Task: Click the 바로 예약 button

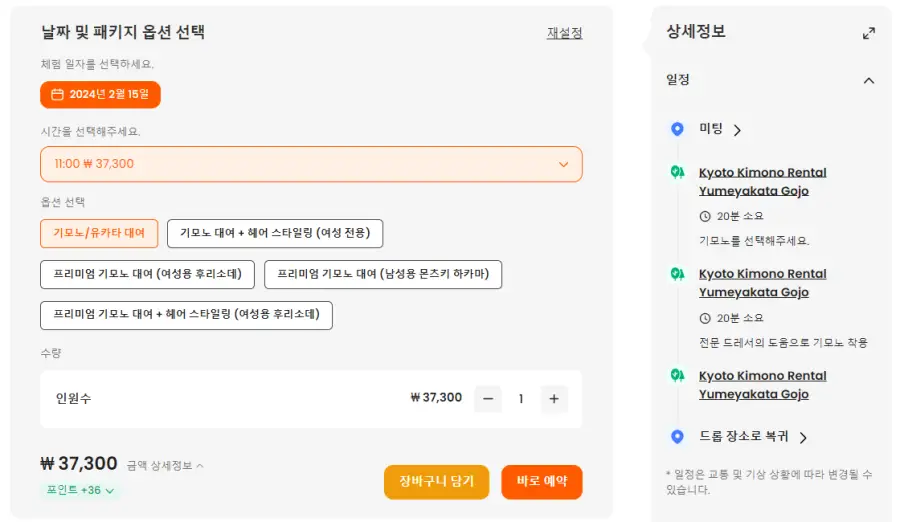Action: 541,481
